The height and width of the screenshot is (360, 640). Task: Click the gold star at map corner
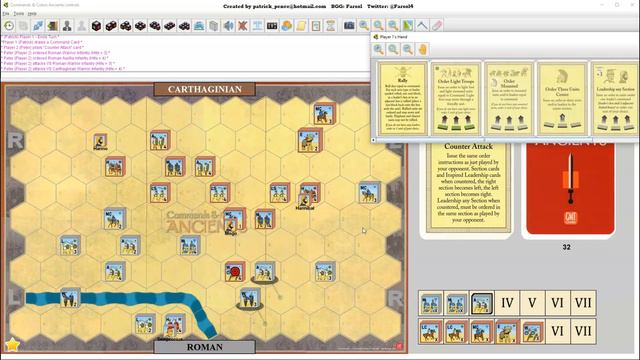tap(12, 345)
